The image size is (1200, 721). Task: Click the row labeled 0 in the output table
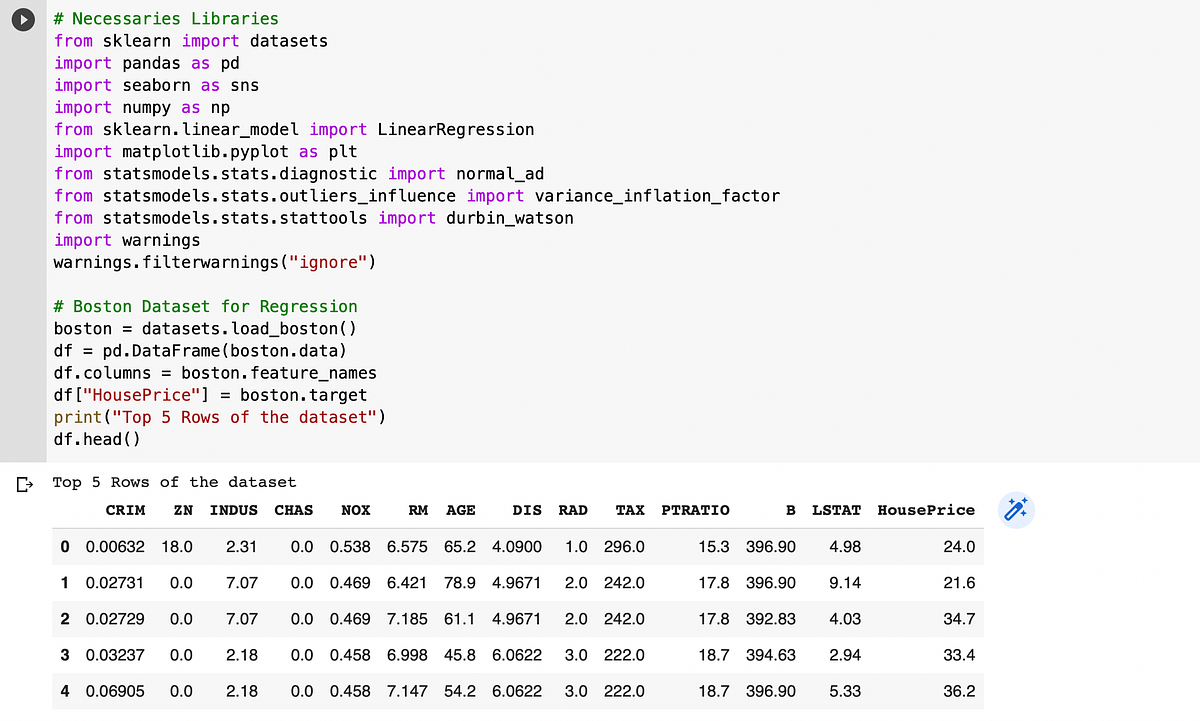pyautogui.click(x=64, y=547)
